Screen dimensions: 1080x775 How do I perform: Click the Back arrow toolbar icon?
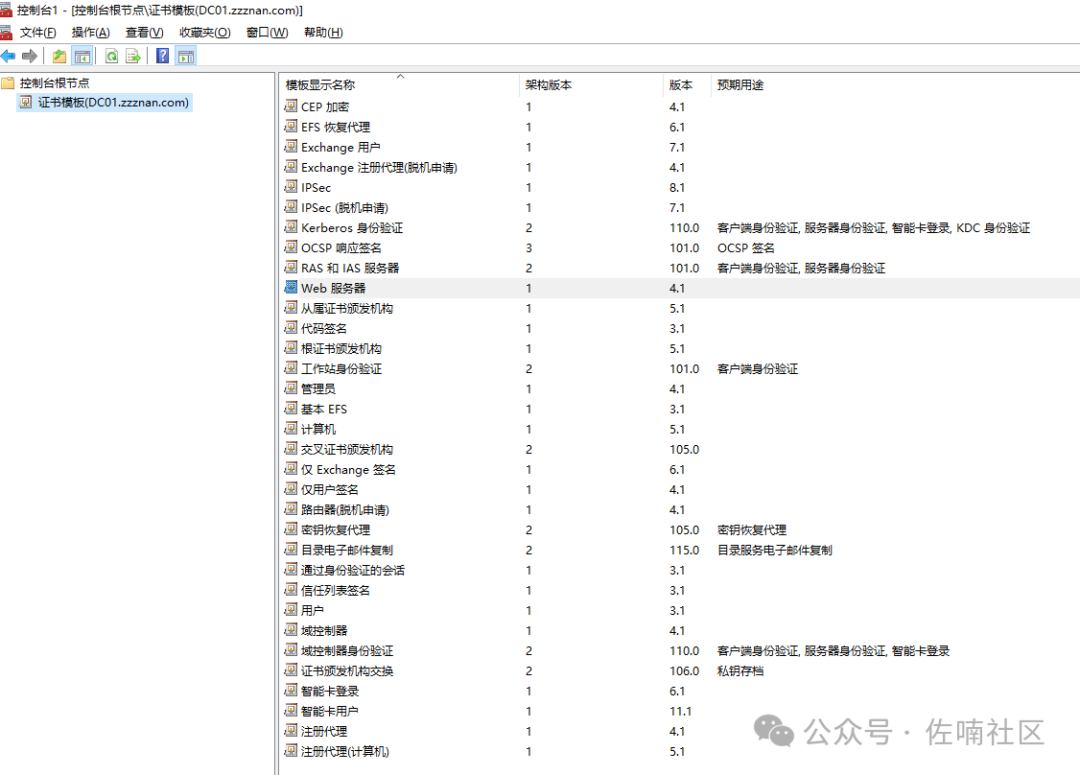click(8, 56)
